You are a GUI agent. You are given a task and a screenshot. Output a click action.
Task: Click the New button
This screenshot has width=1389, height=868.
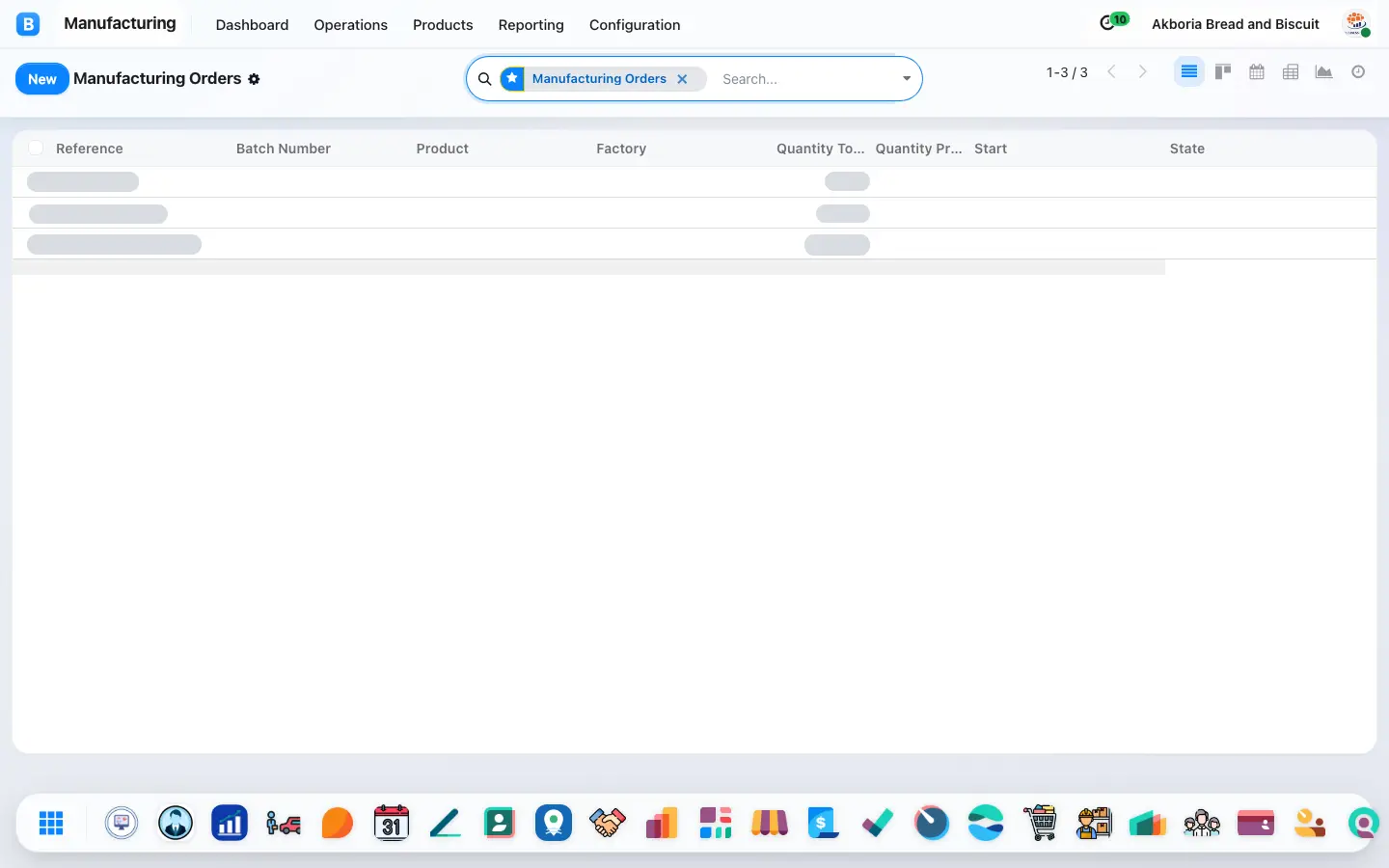[x=41, y=79]
